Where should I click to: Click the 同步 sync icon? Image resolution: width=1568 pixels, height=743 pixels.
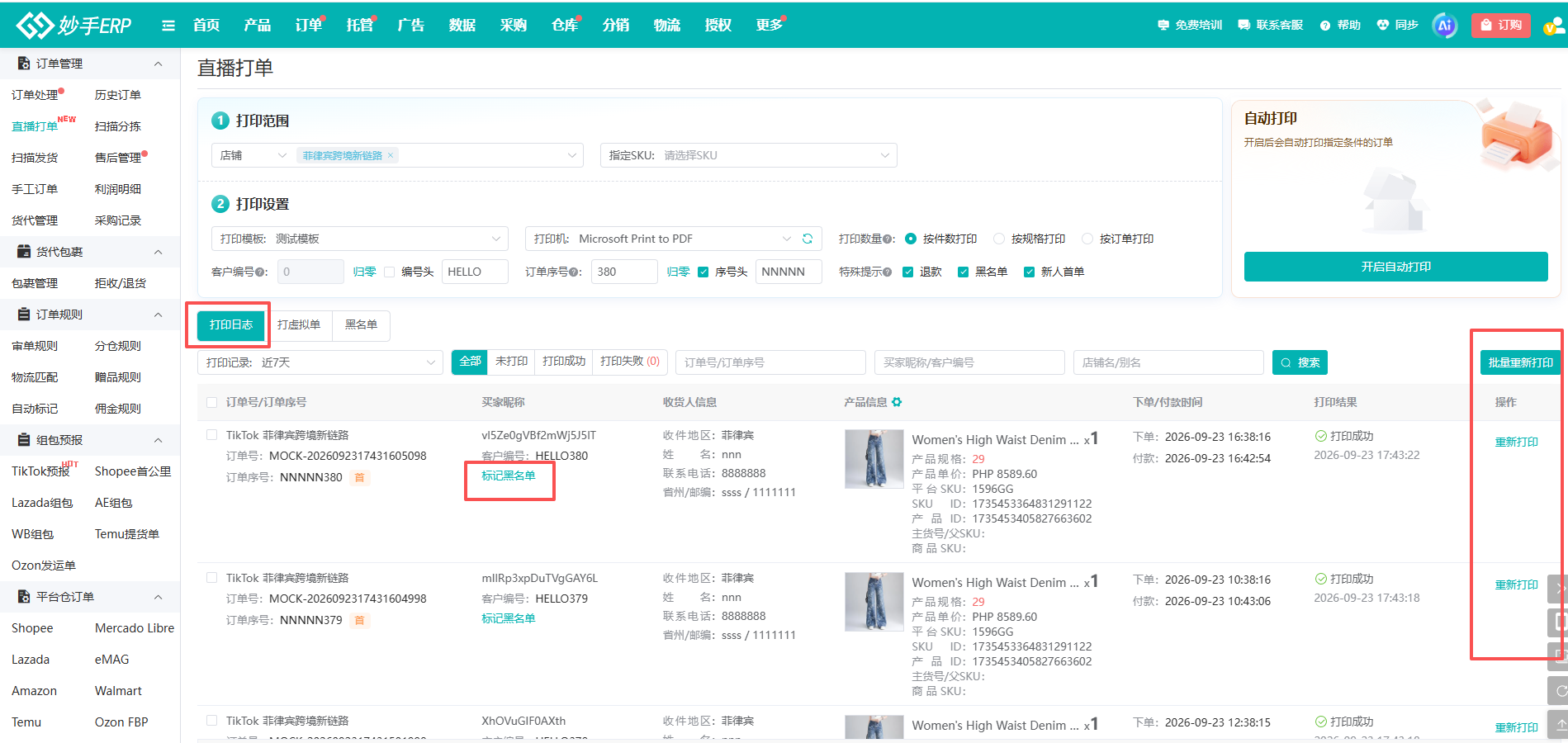(x=1383, y=26)
